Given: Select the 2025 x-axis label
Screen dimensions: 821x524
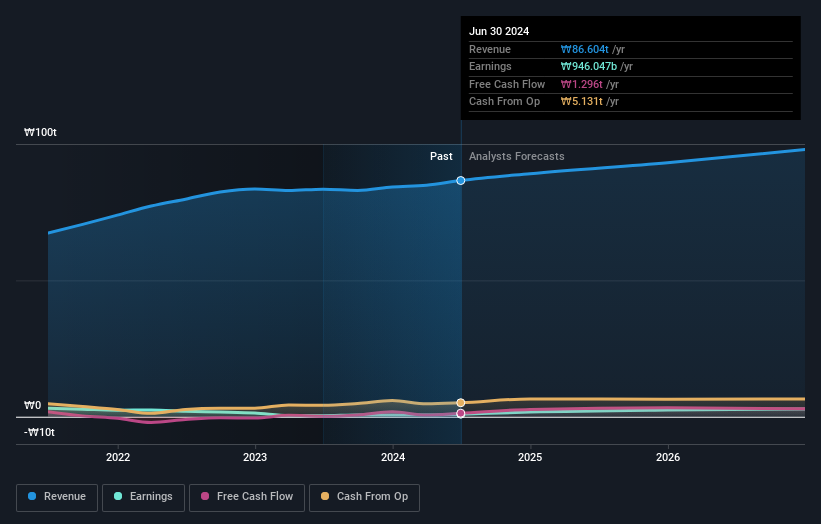Looking at the screenshot, I should pos(530,457).
